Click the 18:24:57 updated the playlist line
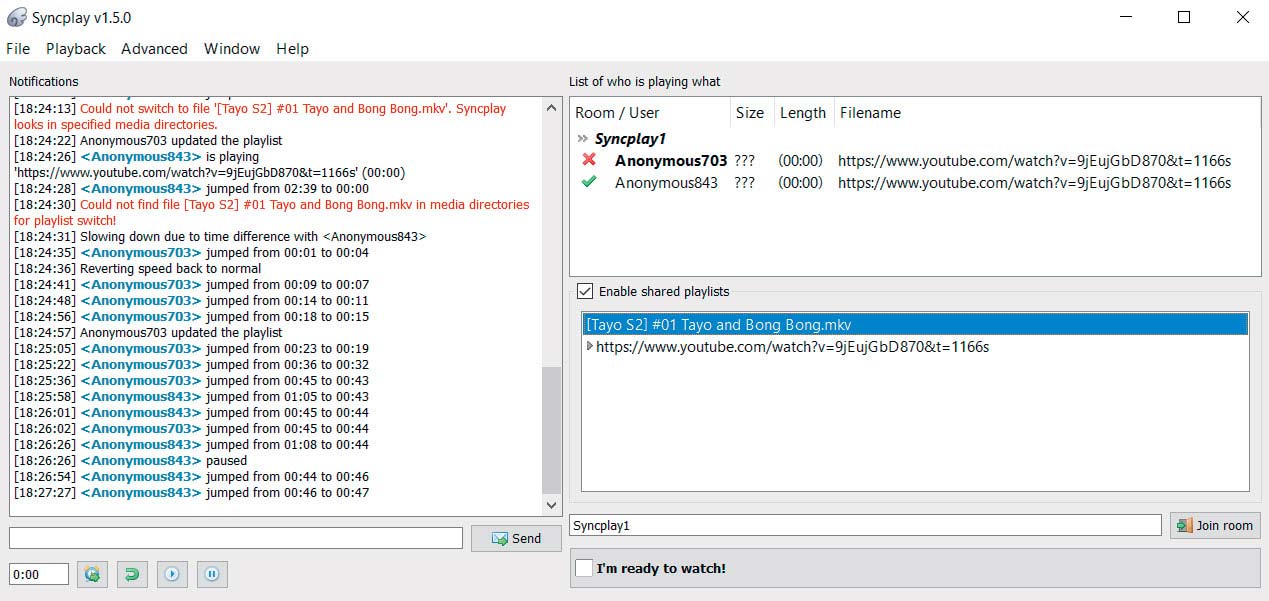This screenshot has width=1269, height=601. point(148,332)
